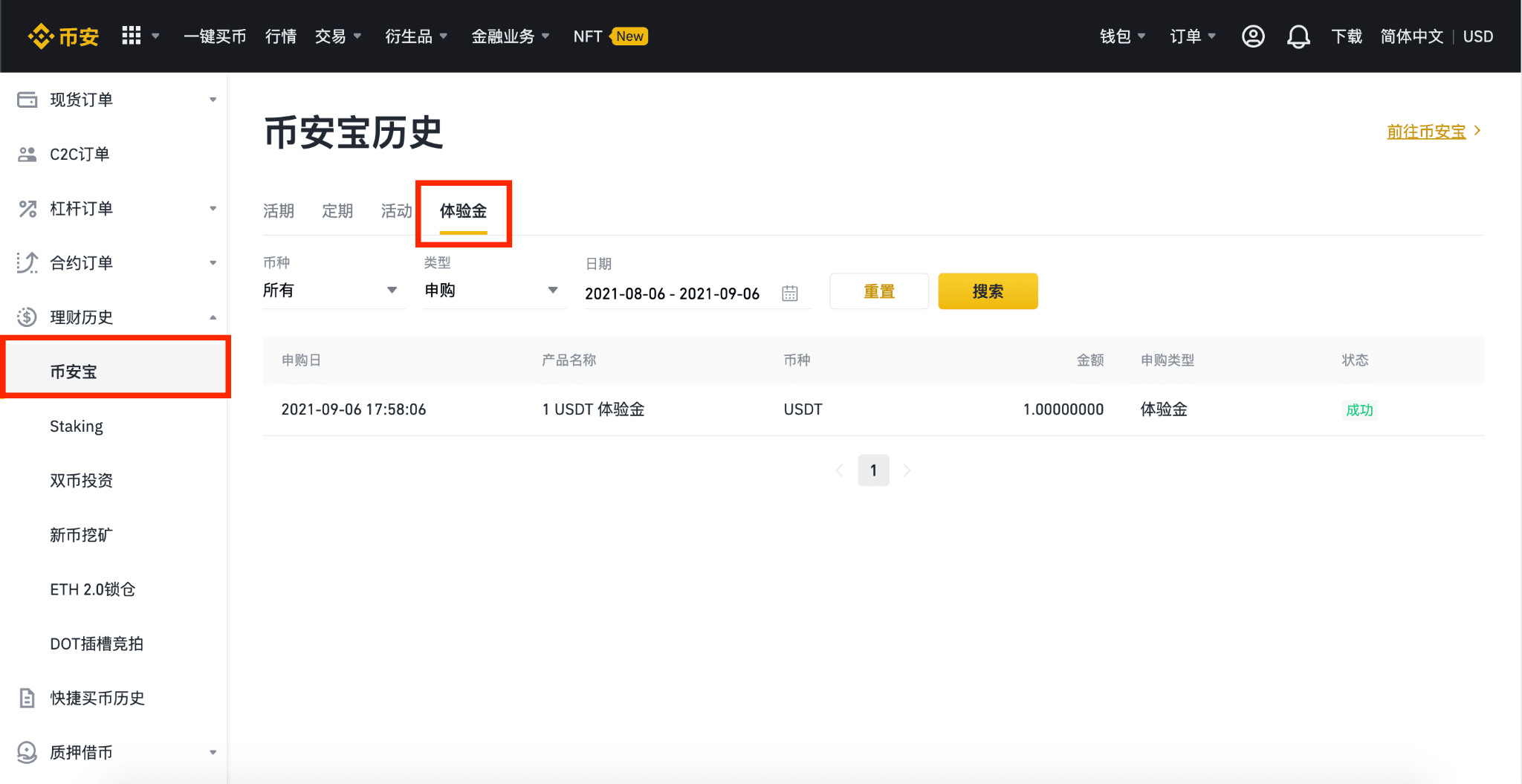Screen dimensions: 1522x784
Task: Click the 1.00000000 amount cell
Action: tap(1063, 409)
